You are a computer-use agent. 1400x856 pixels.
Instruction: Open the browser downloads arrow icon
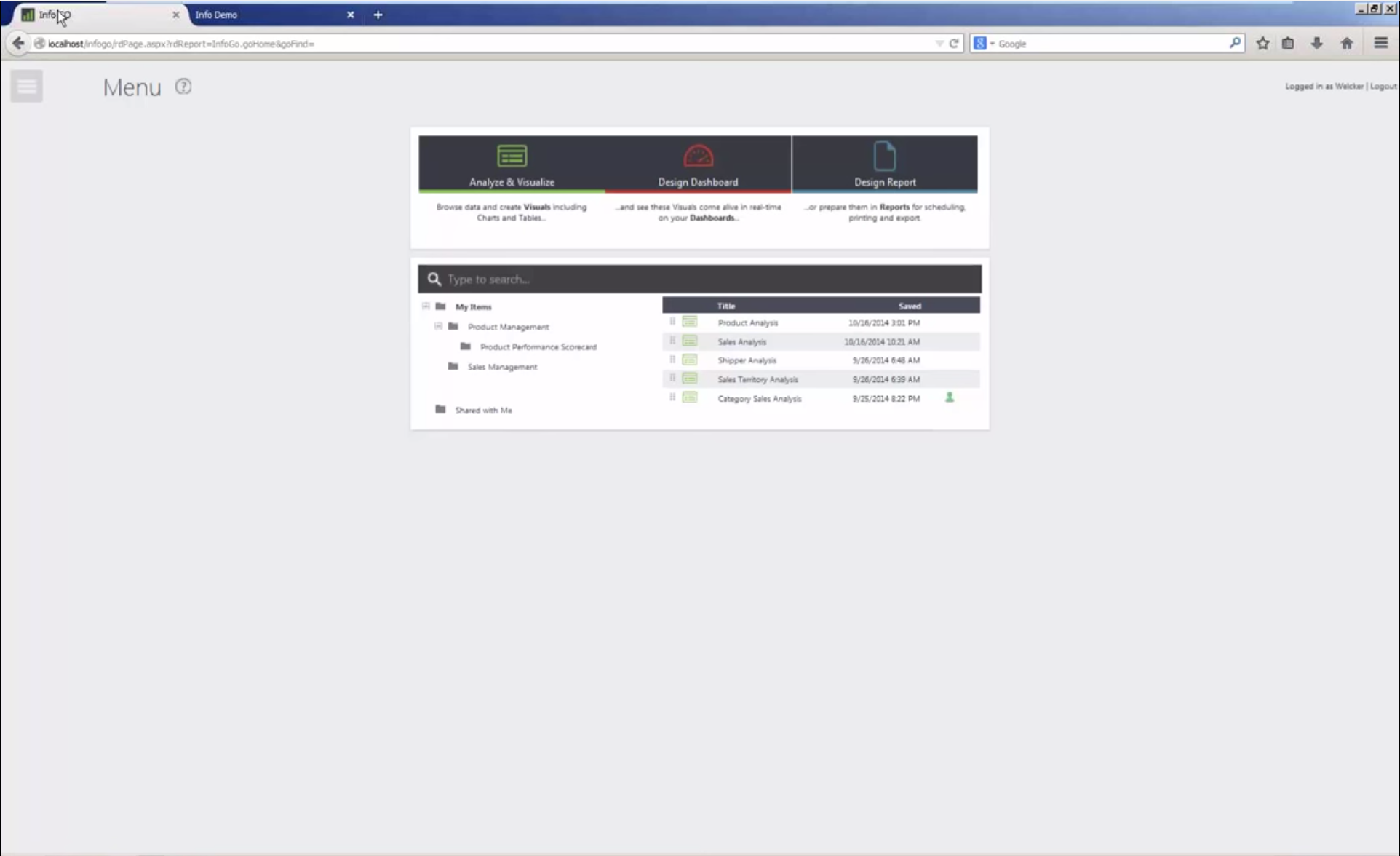pyautogui.click(x=1316, y=44)
